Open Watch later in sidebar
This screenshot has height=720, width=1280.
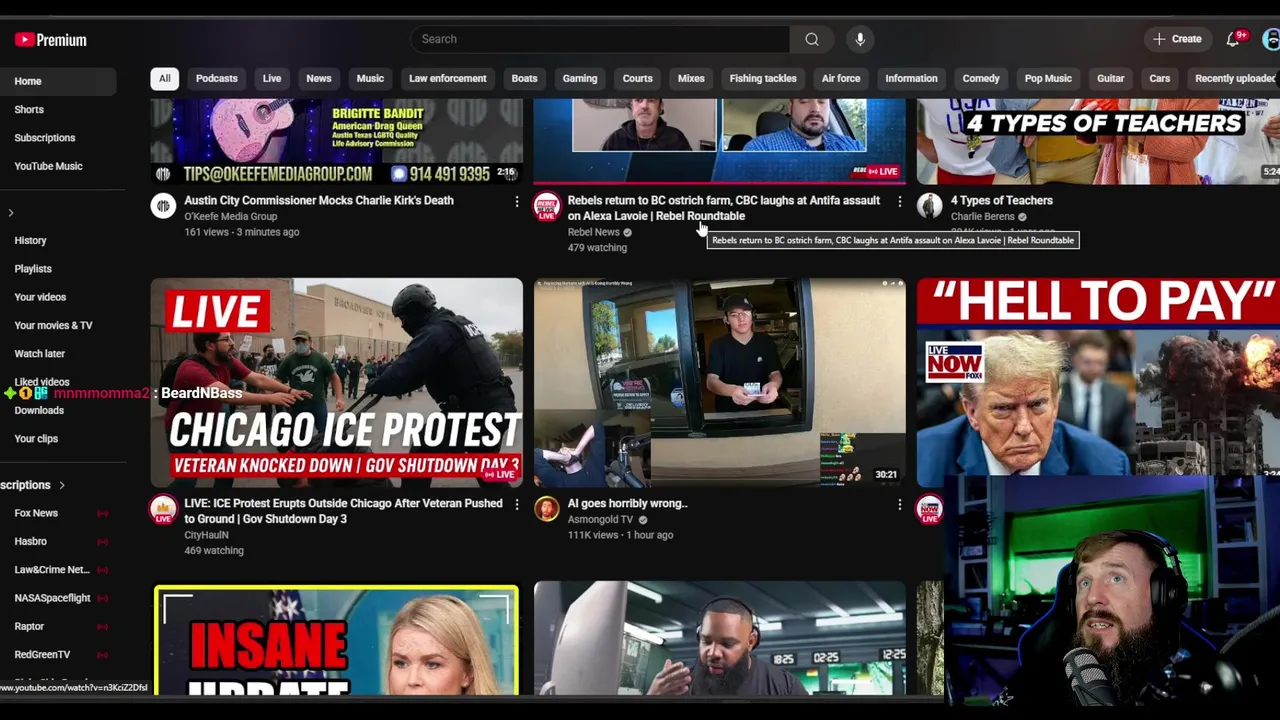[58, 353]
